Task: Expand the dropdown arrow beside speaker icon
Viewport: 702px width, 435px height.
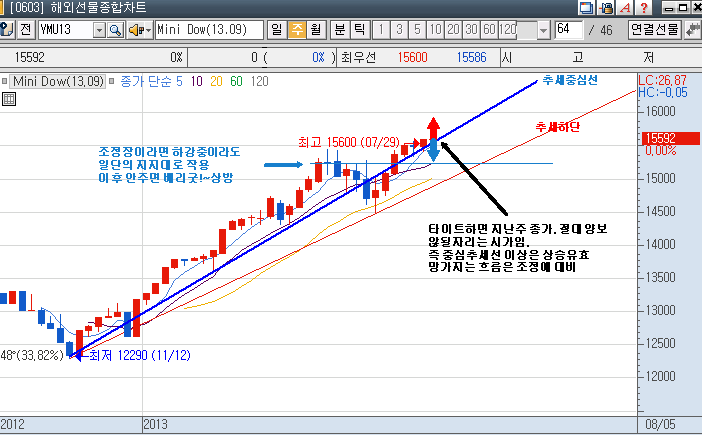Action: click(148, 29)
